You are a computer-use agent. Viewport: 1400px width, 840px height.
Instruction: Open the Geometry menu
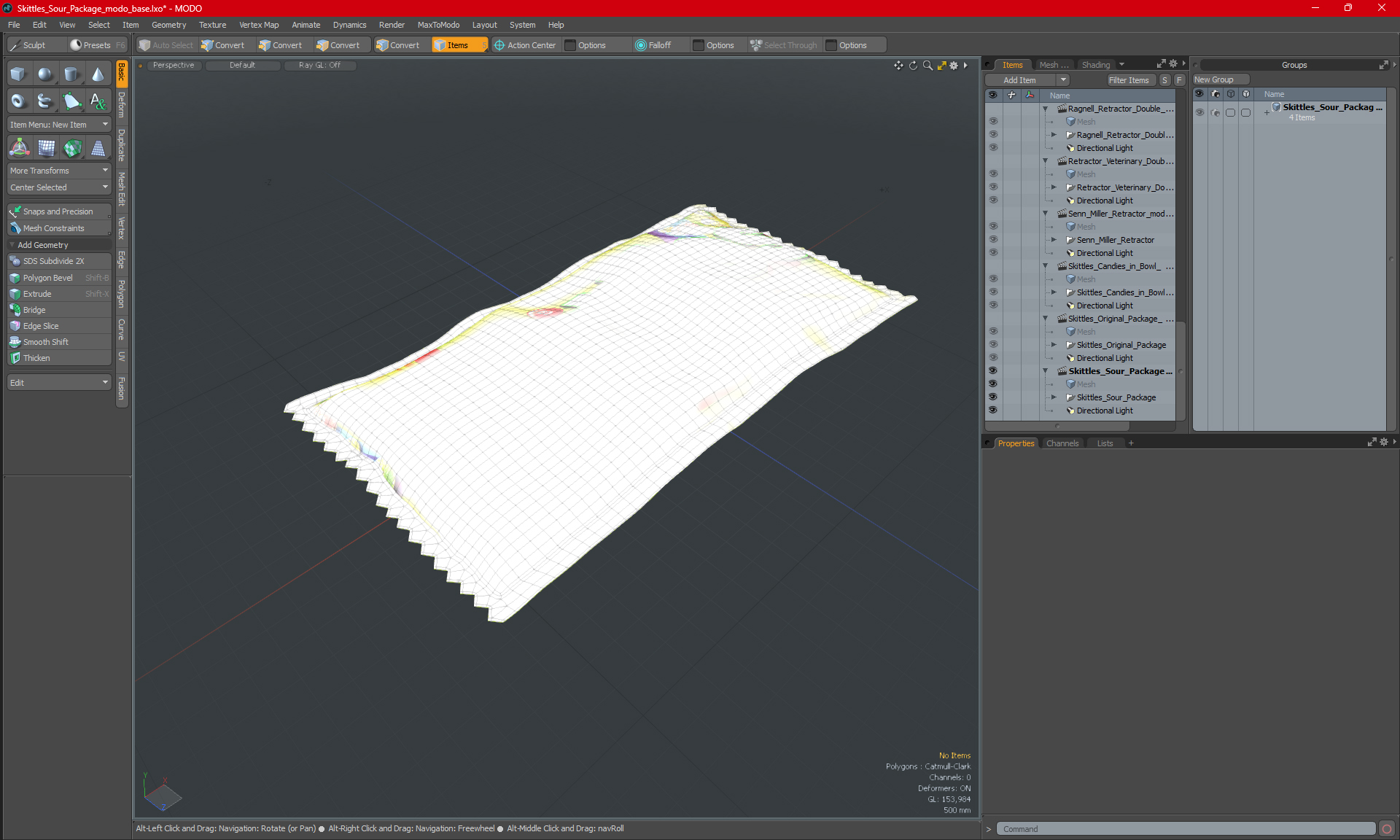[168, 25]
